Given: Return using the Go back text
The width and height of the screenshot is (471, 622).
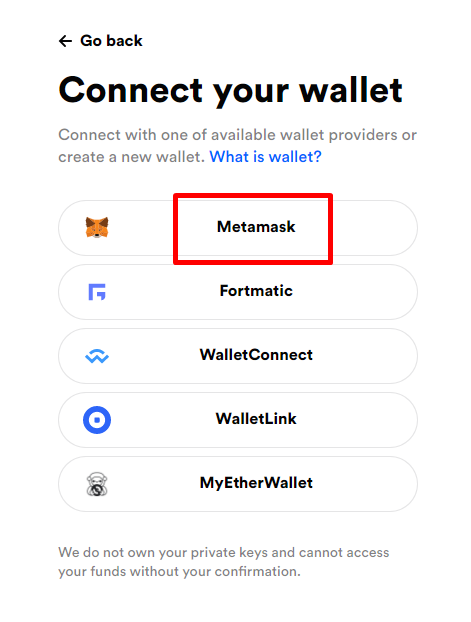Looking at the screenshot, I should [x=111, y=41].
